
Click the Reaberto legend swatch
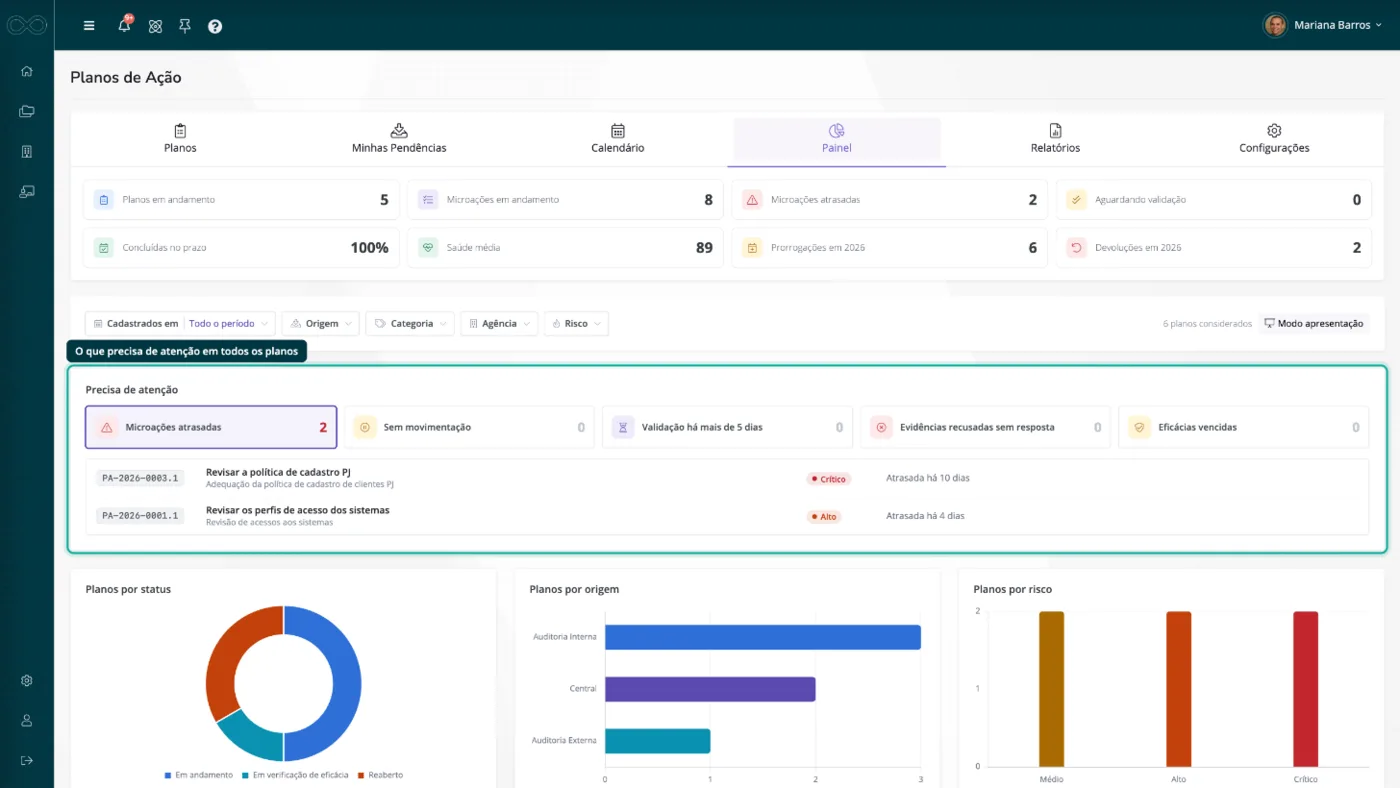click(x=361, y=775)
